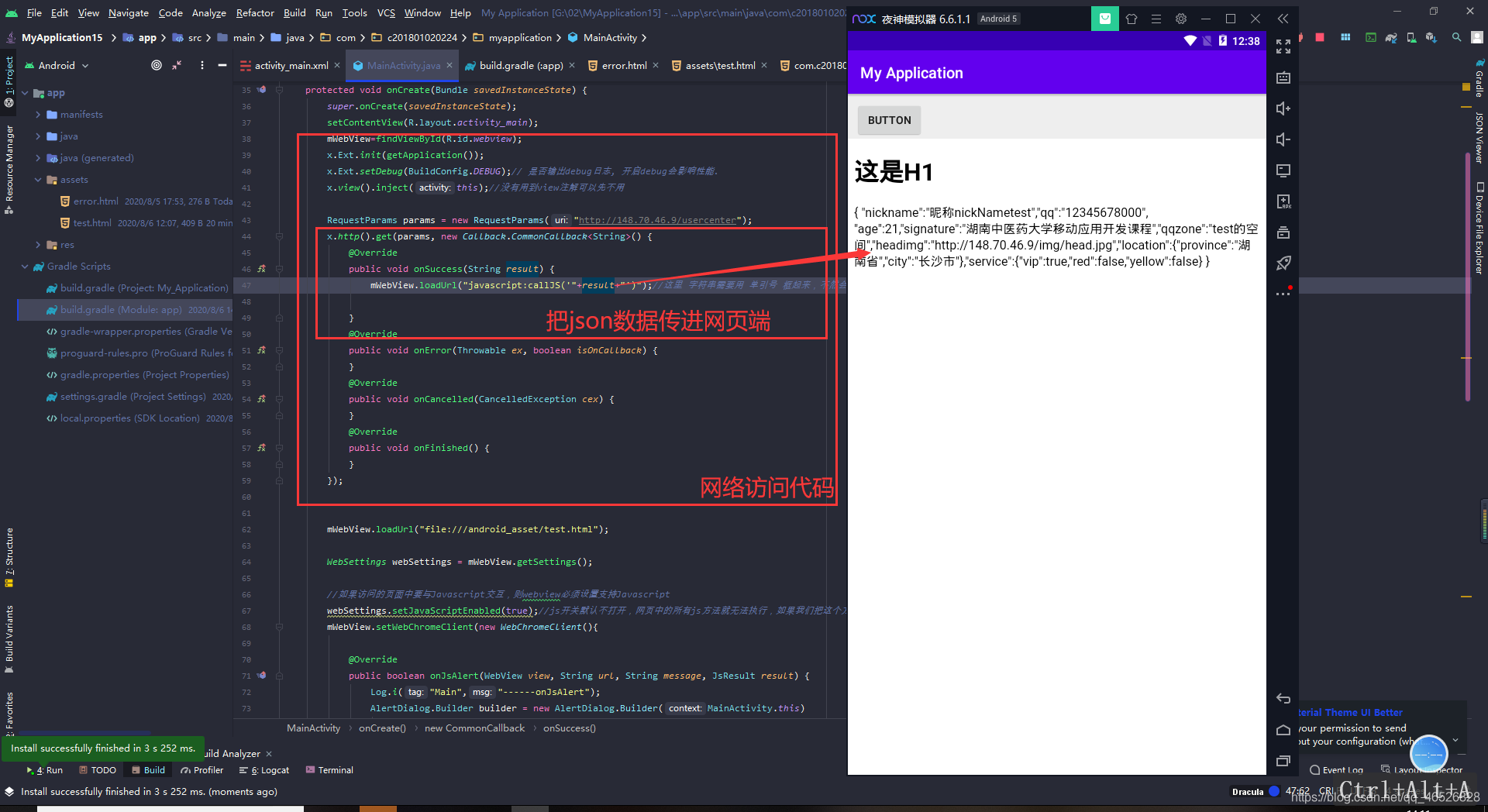Fold onCreate method at line 35
Viewport: 1488px width, 812px height.
279,90
